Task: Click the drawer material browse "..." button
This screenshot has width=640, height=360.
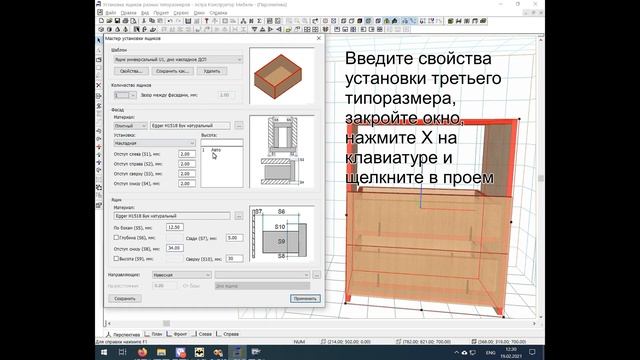Action: coord(239,216)
